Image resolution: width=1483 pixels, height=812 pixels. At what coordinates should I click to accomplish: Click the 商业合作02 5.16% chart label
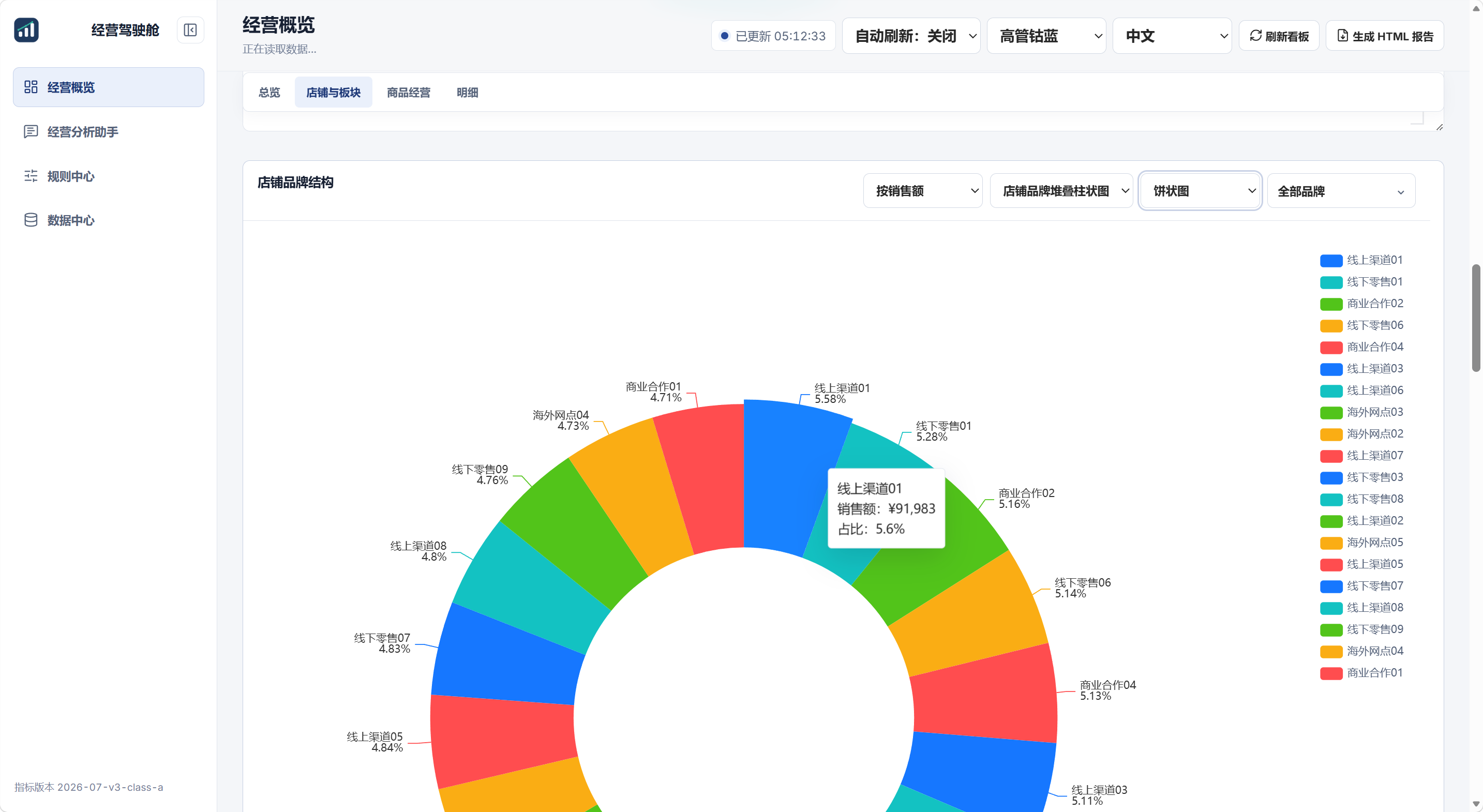click(1026, 499)
